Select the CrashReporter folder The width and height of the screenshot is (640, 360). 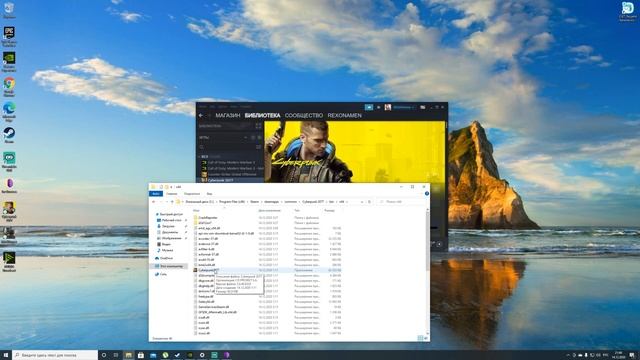[207, 218]
